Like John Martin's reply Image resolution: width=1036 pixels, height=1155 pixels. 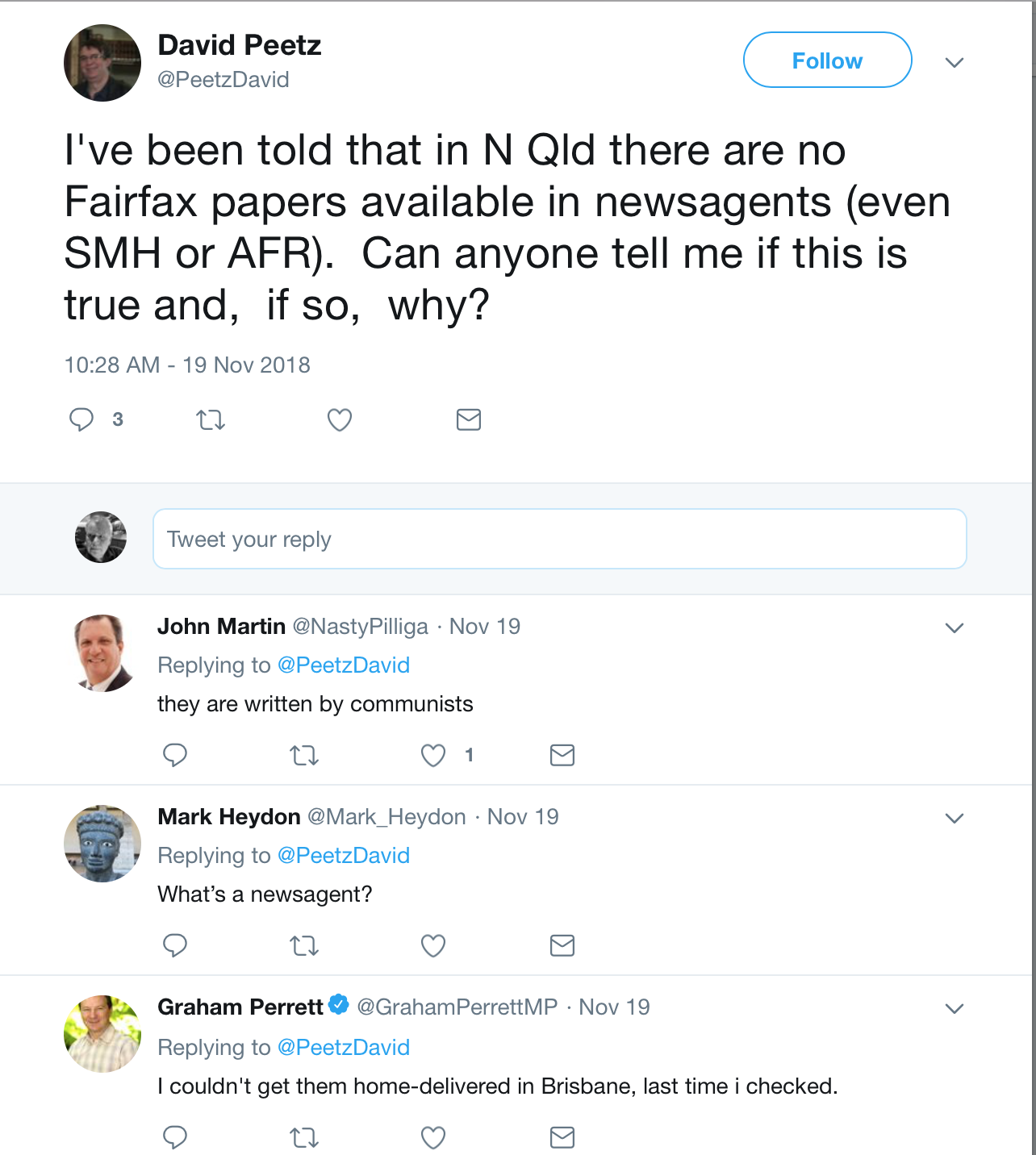point(433,755)
